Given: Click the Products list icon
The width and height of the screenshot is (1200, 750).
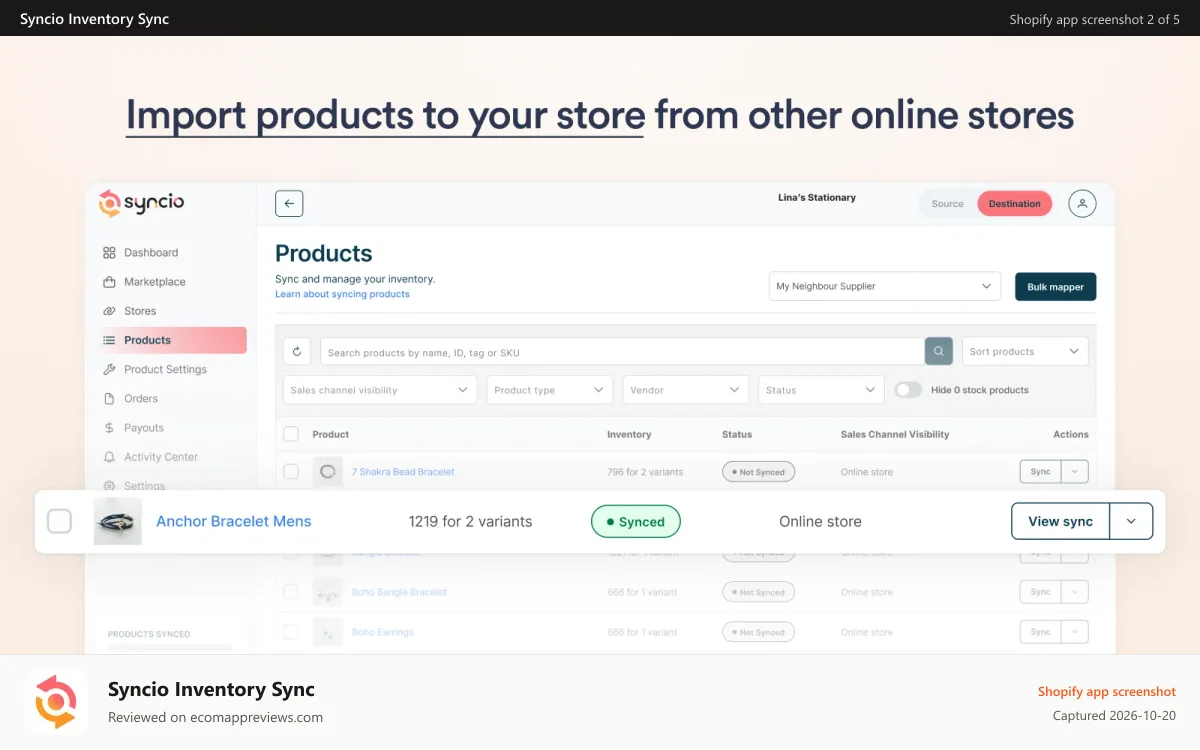Looking at the screenshot, I should pyautogui.click(x=109, y=340).
